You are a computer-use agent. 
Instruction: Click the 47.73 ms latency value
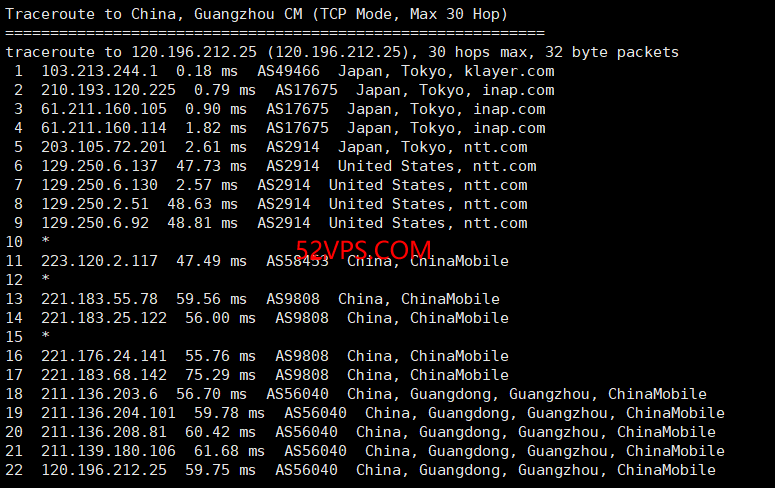pos(212,166)
